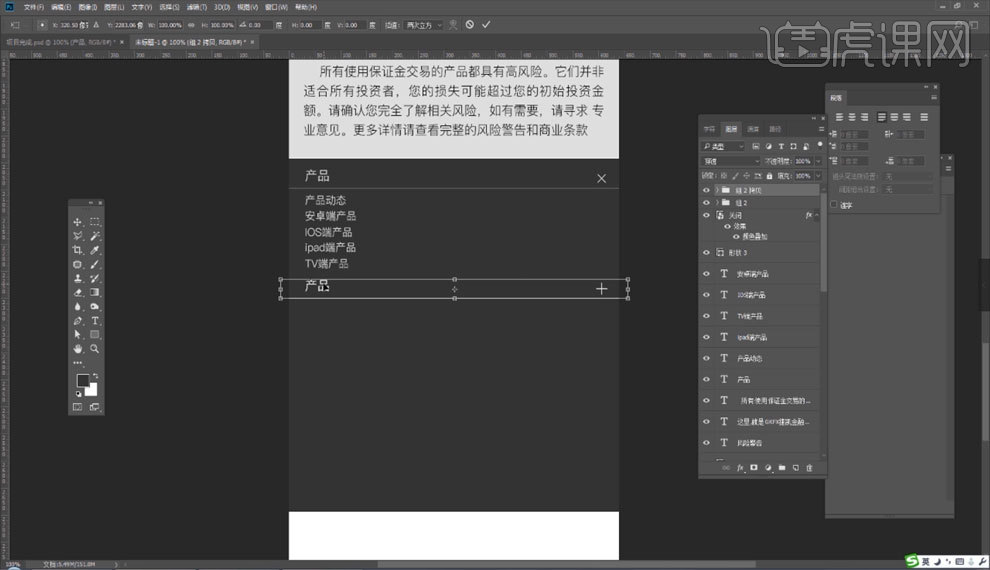Select the Magic Wand tool
The image size is (990, 570).
click(95, 236)
